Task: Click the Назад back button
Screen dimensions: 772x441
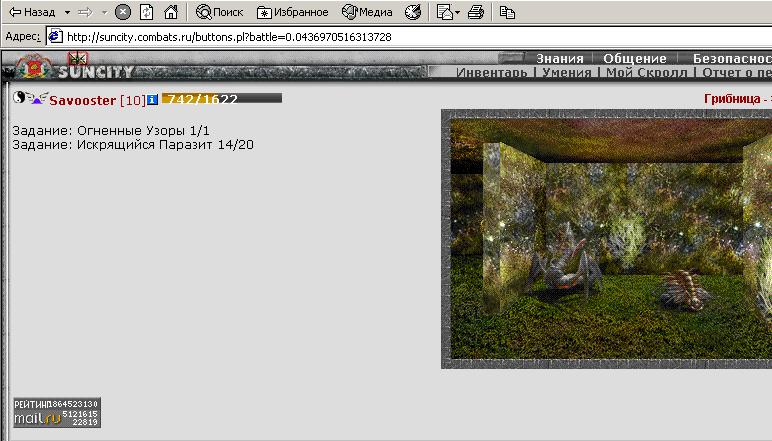Action: pyautogui.click(x=32, y=12)
